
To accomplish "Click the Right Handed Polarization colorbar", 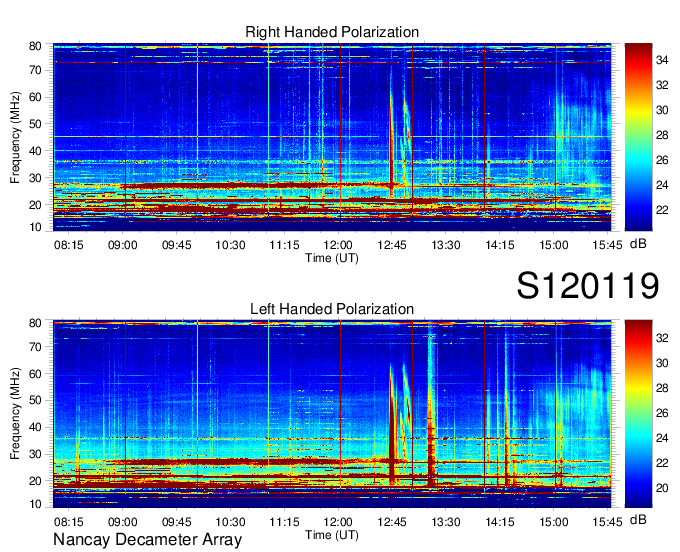I will pyautogui.click(x=638, y=137).
